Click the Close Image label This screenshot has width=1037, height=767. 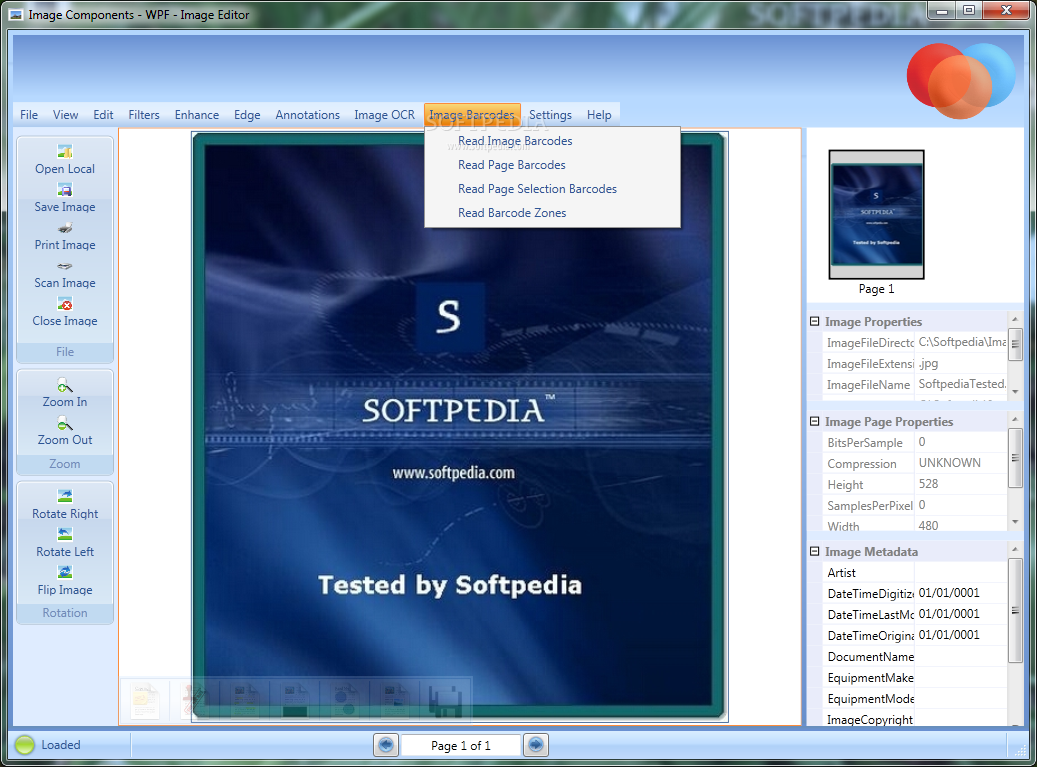pyautogui.click(x=65, y=321)
